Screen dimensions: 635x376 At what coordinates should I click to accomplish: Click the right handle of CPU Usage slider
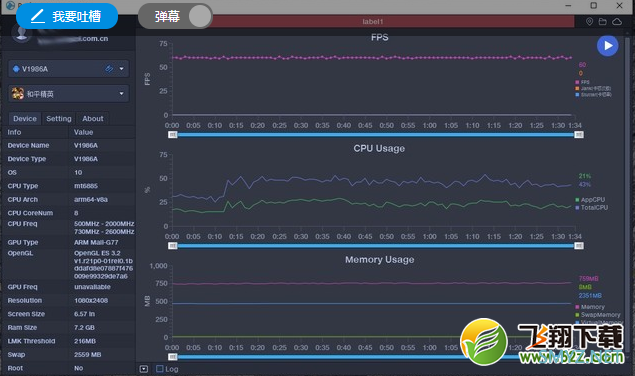[579, 246]
